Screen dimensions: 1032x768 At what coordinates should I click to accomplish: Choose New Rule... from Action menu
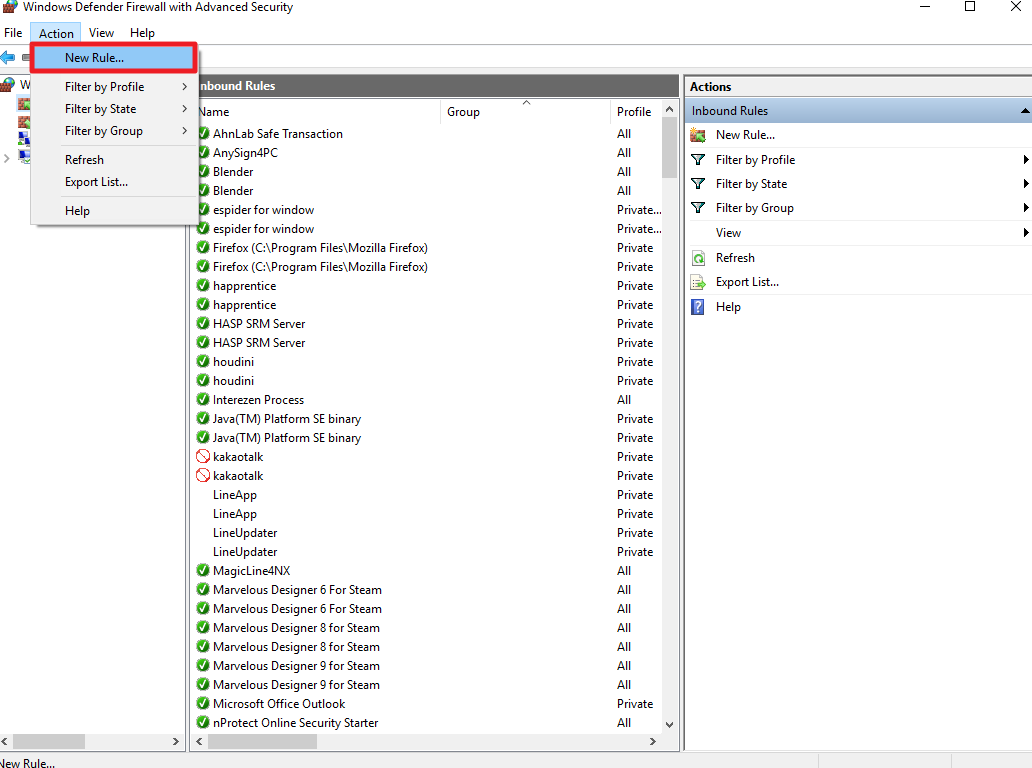click(x=113, y=58)
